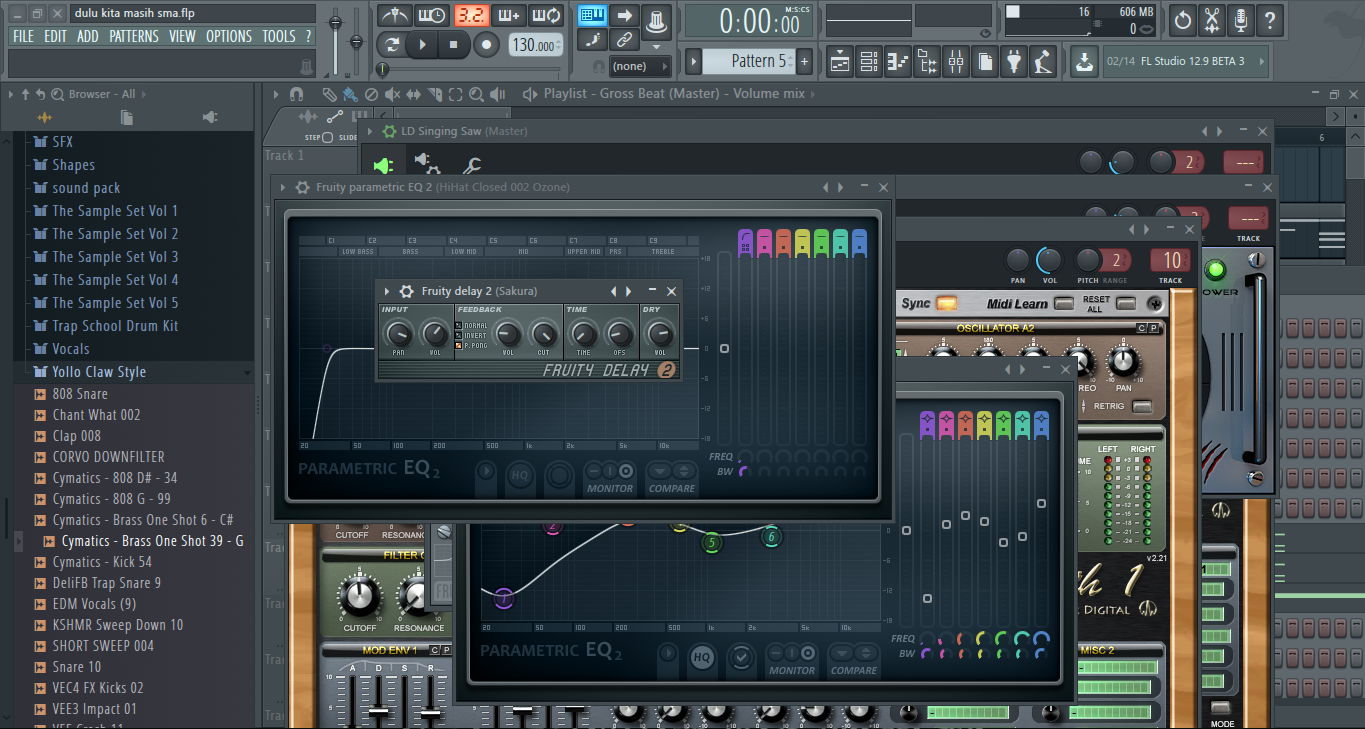1365x729 pixels.
Task: Click the typing keyboard to piano icon
Action: tap(593, 16)
